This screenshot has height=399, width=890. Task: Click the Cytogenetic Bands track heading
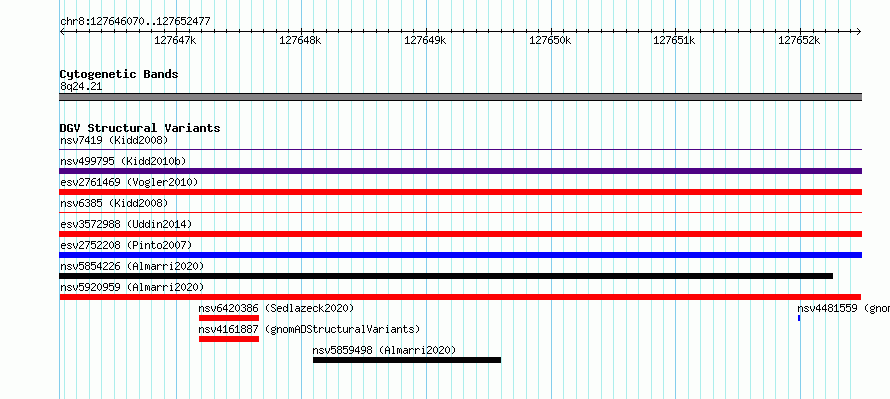[x=119, y=74]
